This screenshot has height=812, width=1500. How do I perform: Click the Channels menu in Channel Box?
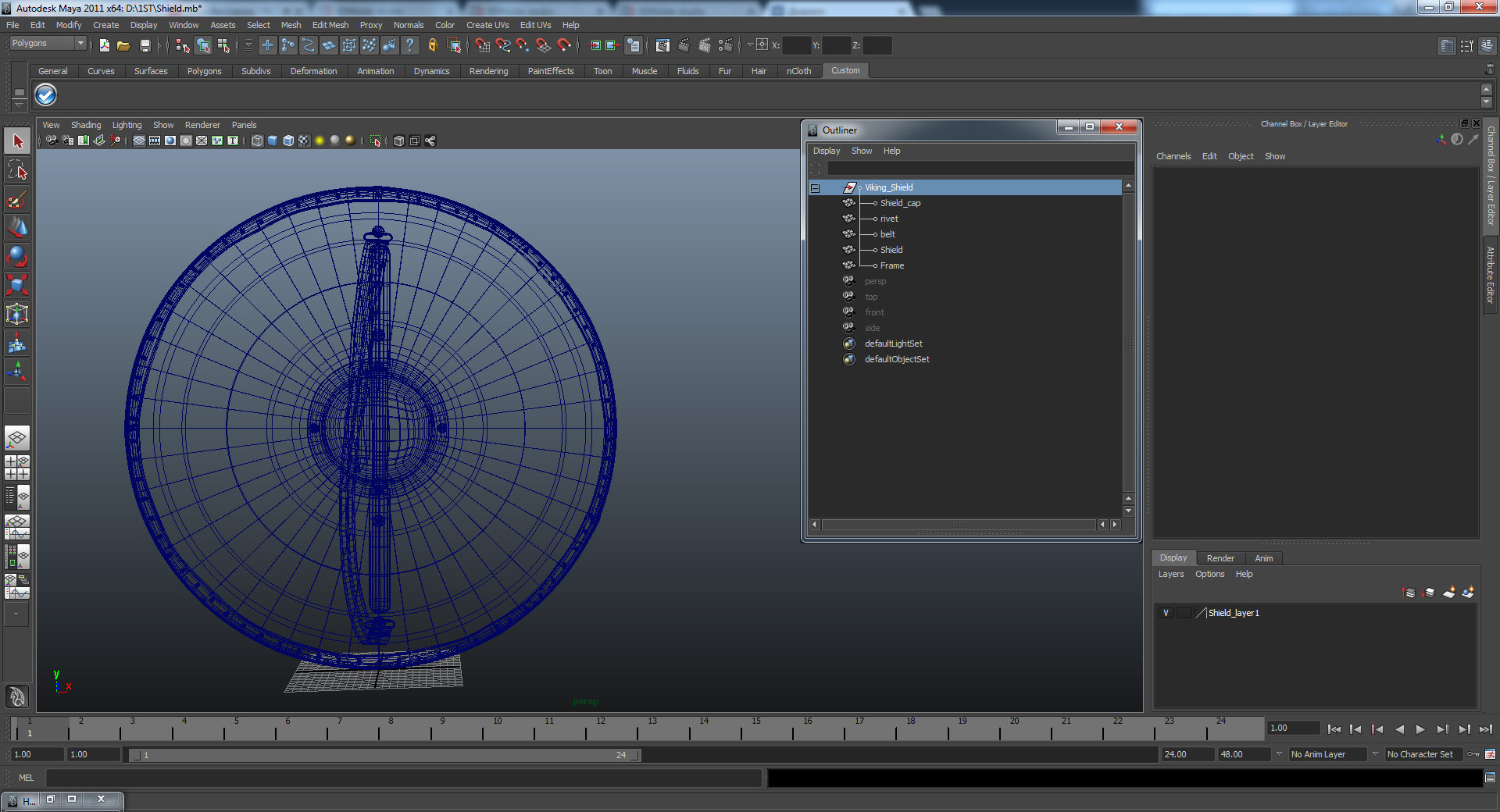[x=1173, y=156]
